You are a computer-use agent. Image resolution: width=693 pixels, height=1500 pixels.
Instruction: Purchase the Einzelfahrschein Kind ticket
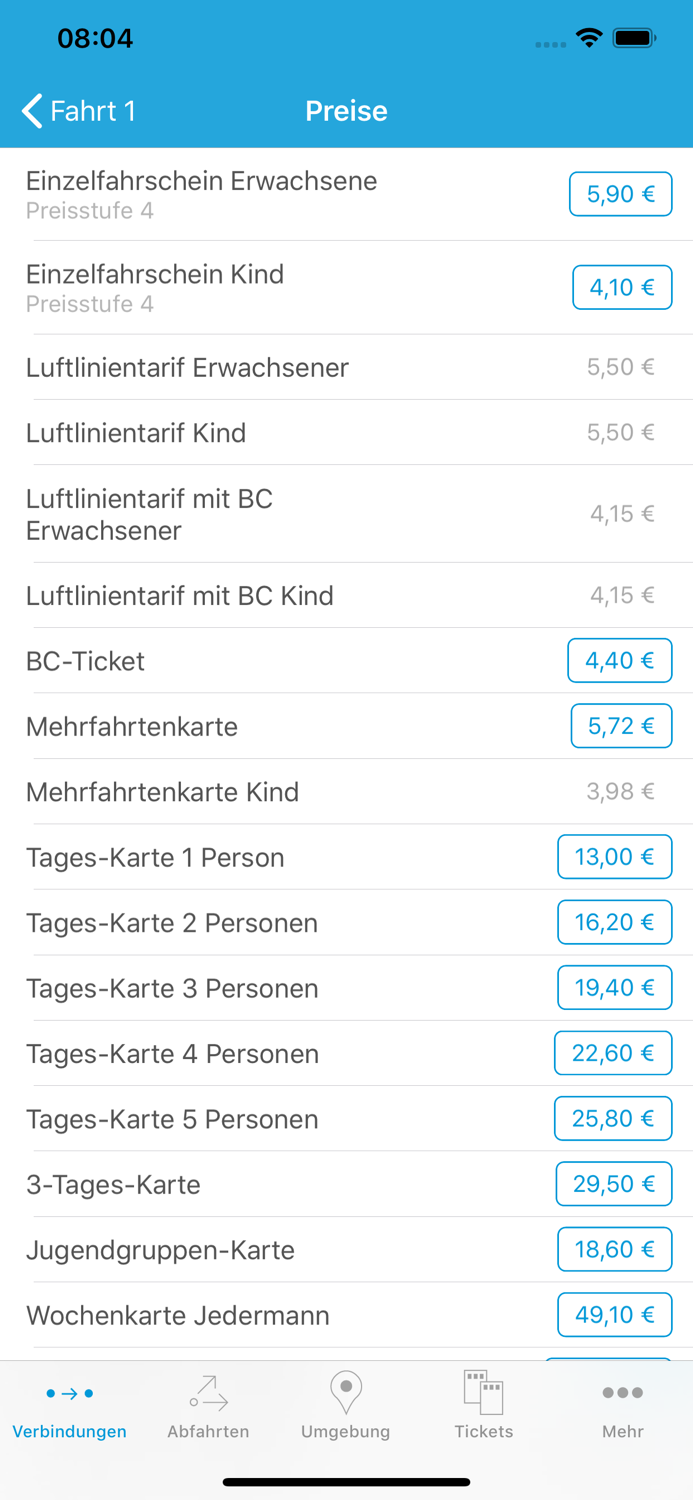[x=621, y=287]
